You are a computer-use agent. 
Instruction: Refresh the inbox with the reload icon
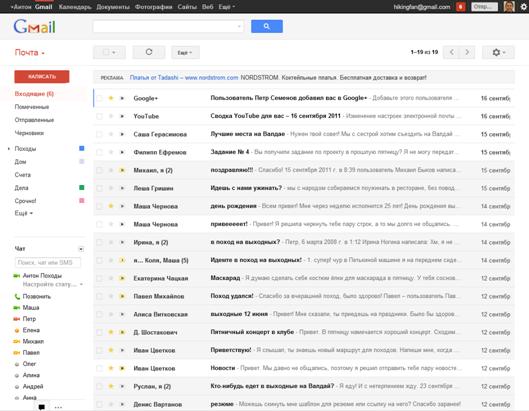click(x=149, y=52)
